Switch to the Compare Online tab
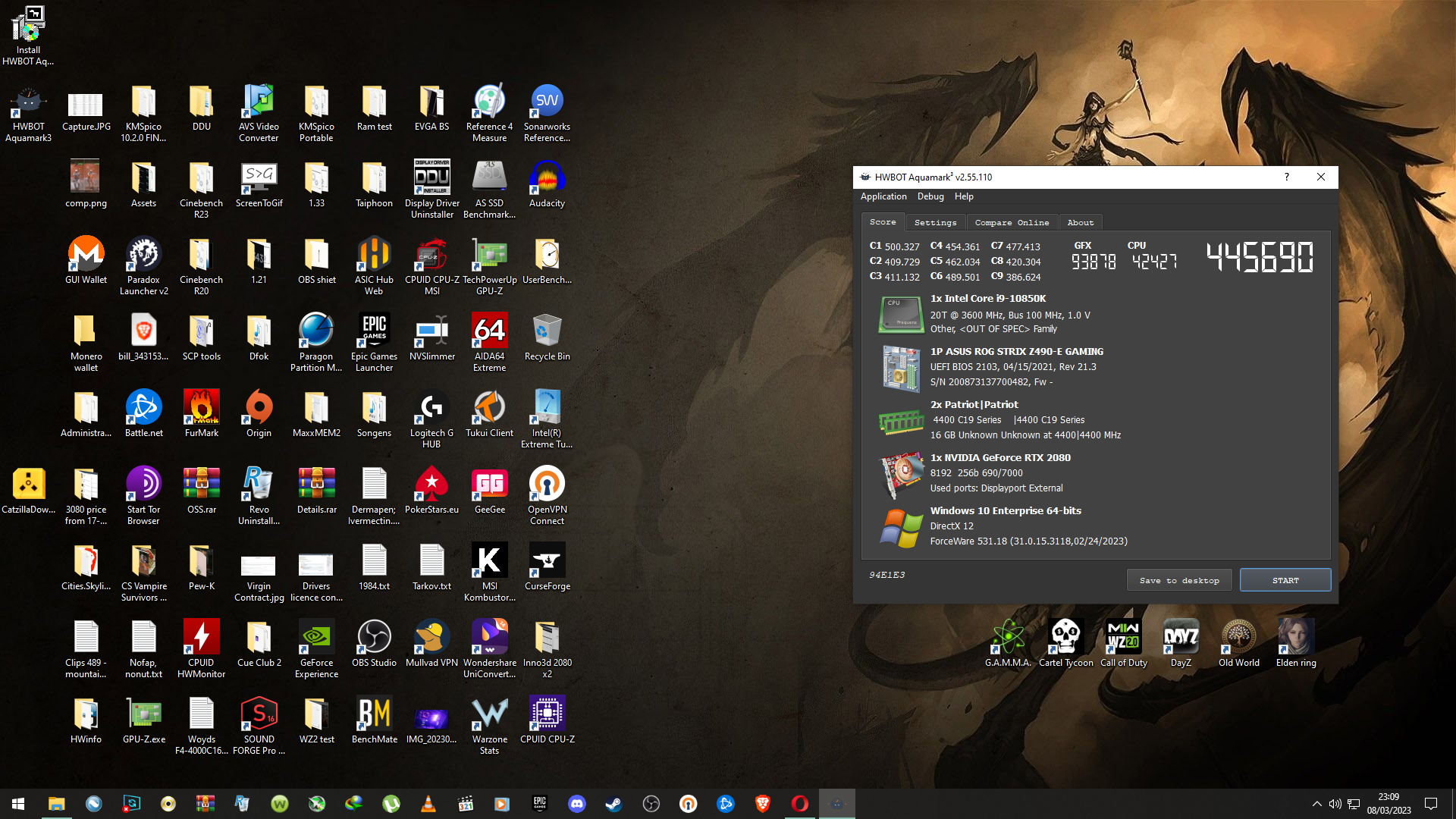Screen dimensions: 1456x819 point(1012,222)
